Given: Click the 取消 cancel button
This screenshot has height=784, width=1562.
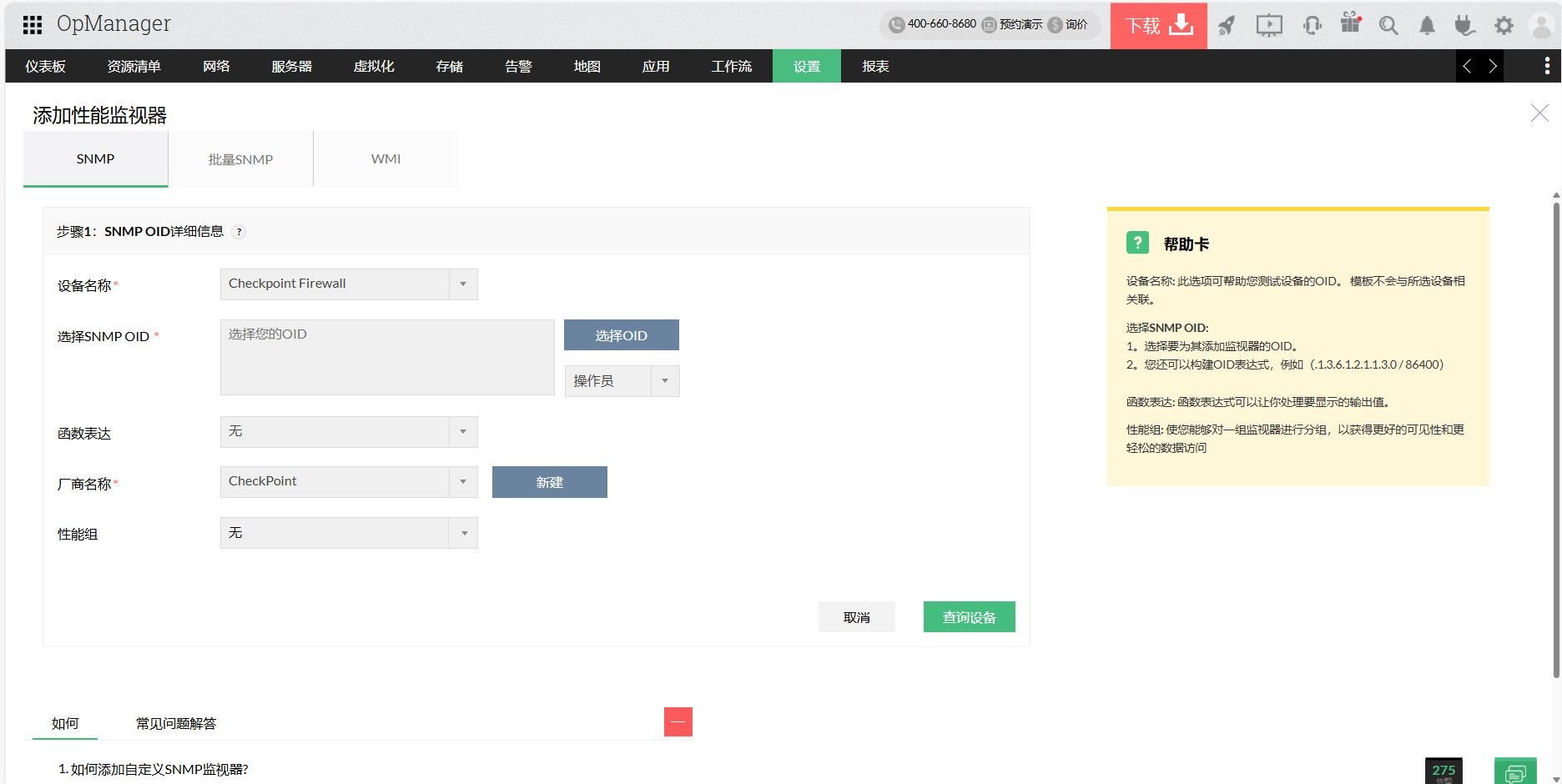Looking at the screenshot, I should coord(857,617).
